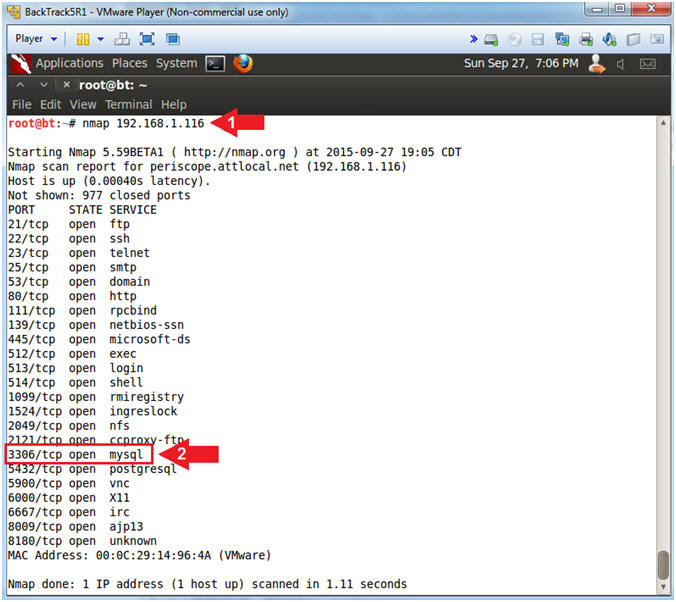The width and height of the screenshot is (676, 602).
Task: Switch to Unity mode icon
Action: (x=173, y=39)
